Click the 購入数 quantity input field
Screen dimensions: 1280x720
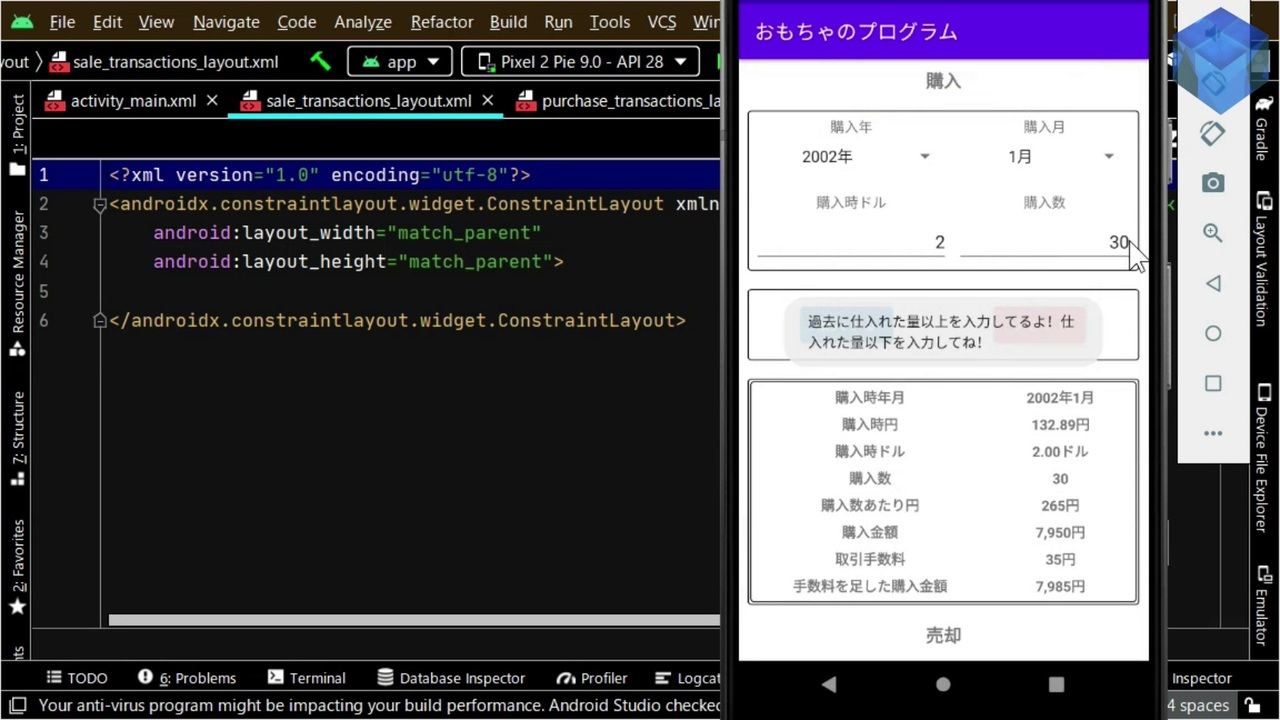pos(1045,242)
